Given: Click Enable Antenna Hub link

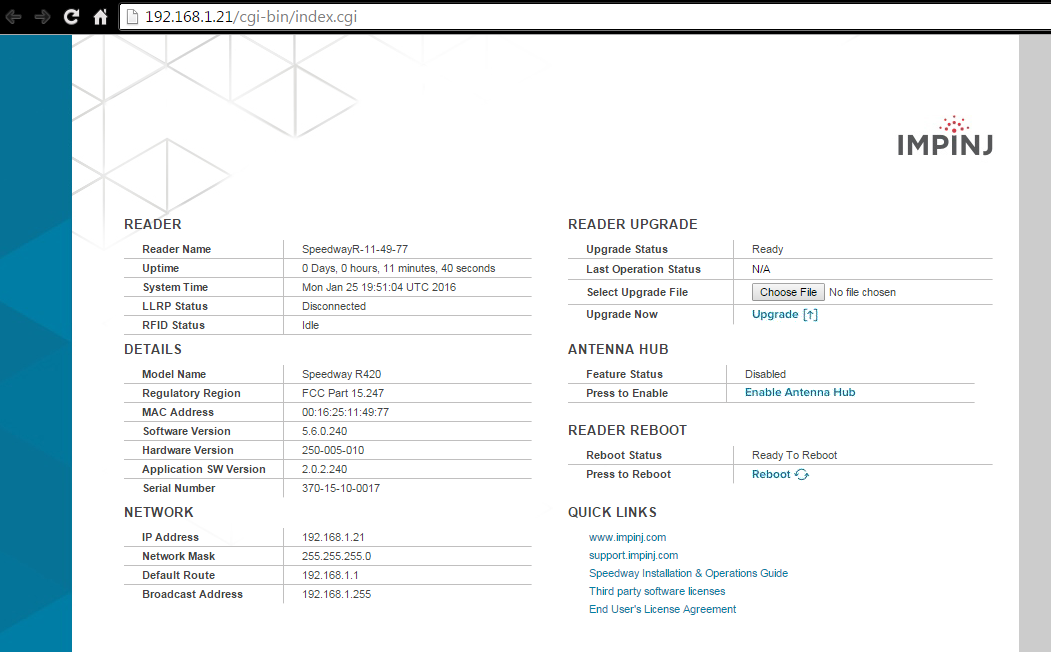Looking at the screenshot, I should [x=800, y=393].
